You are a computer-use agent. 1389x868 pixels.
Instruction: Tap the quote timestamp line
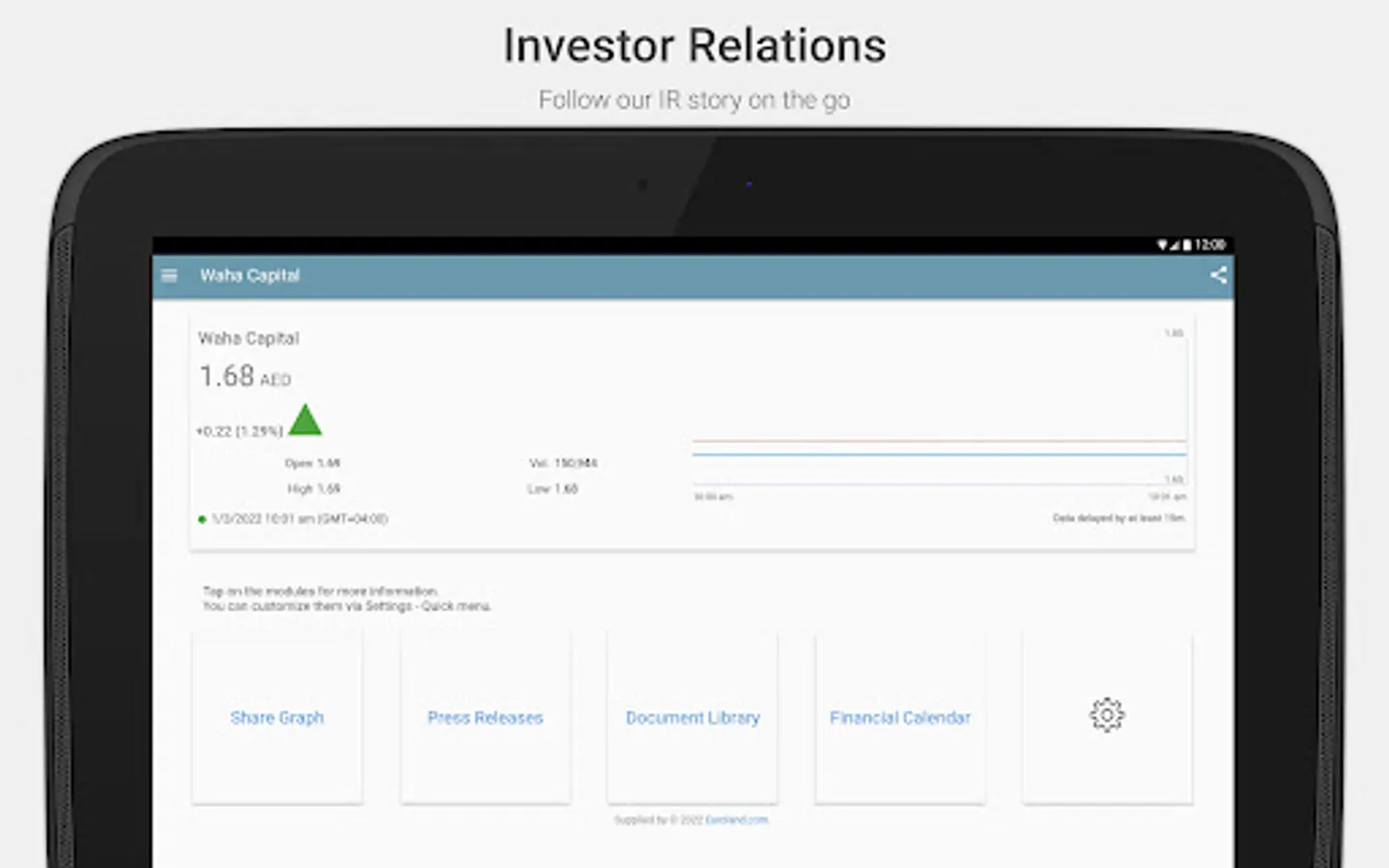293,519
